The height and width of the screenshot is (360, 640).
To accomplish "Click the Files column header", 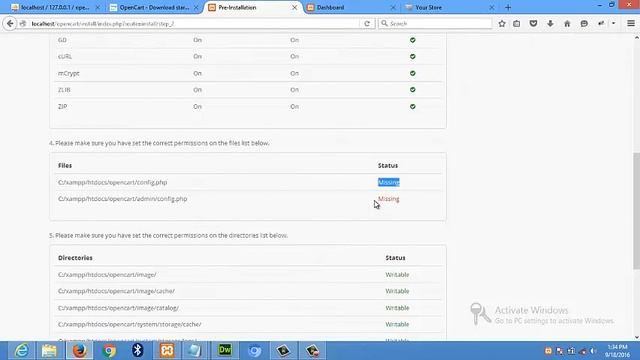I will click(x=65, y=165).
